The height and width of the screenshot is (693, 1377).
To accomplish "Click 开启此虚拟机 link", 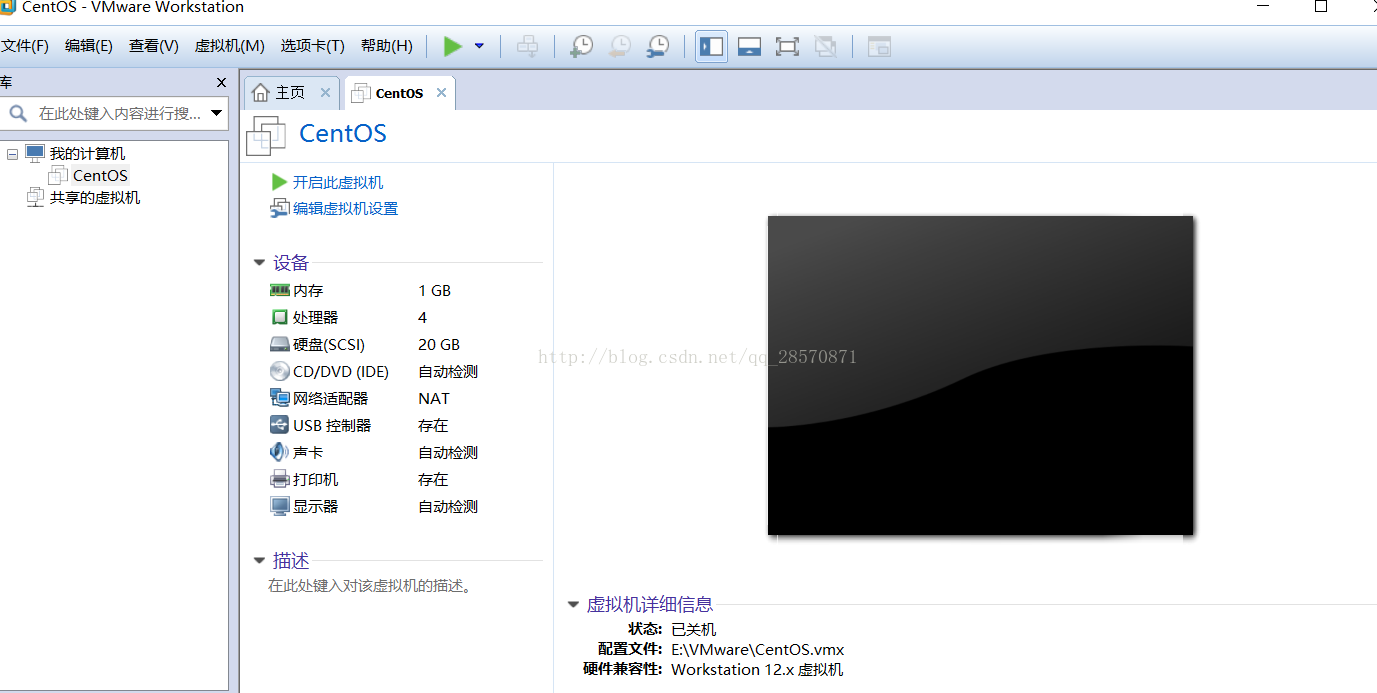I will [x=337, y=182].
